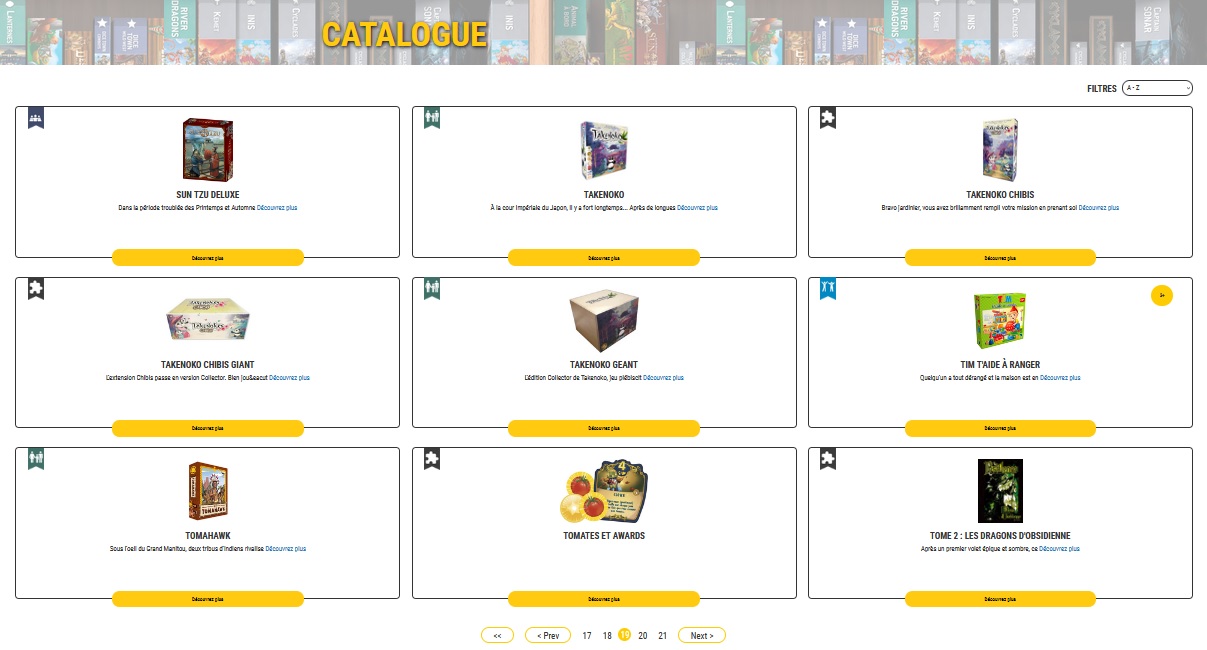Screen dimensions: 1207x650
Task: Click the TOMATES ET AWARDS title
Action: [604, 536]
